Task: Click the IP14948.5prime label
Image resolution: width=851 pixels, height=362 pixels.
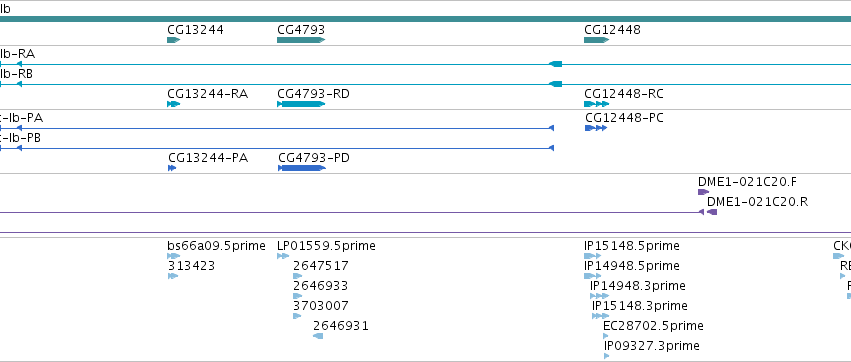Action: pos(632,266)
